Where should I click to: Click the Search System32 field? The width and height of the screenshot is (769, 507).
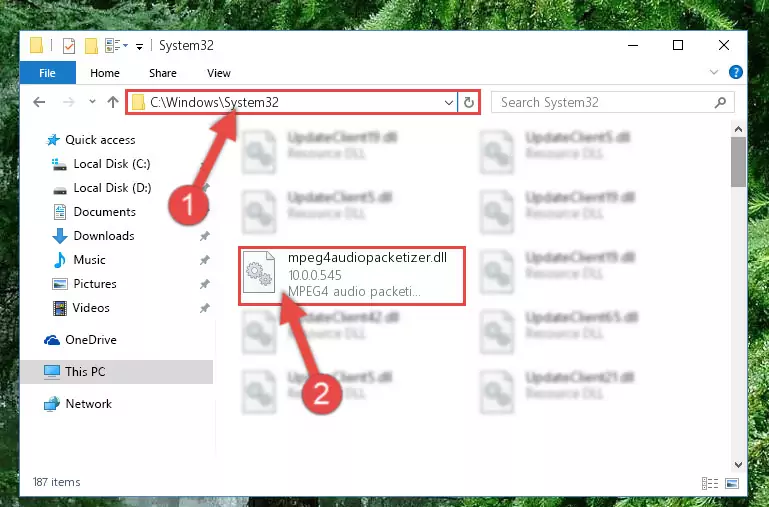tap(613, 102)
